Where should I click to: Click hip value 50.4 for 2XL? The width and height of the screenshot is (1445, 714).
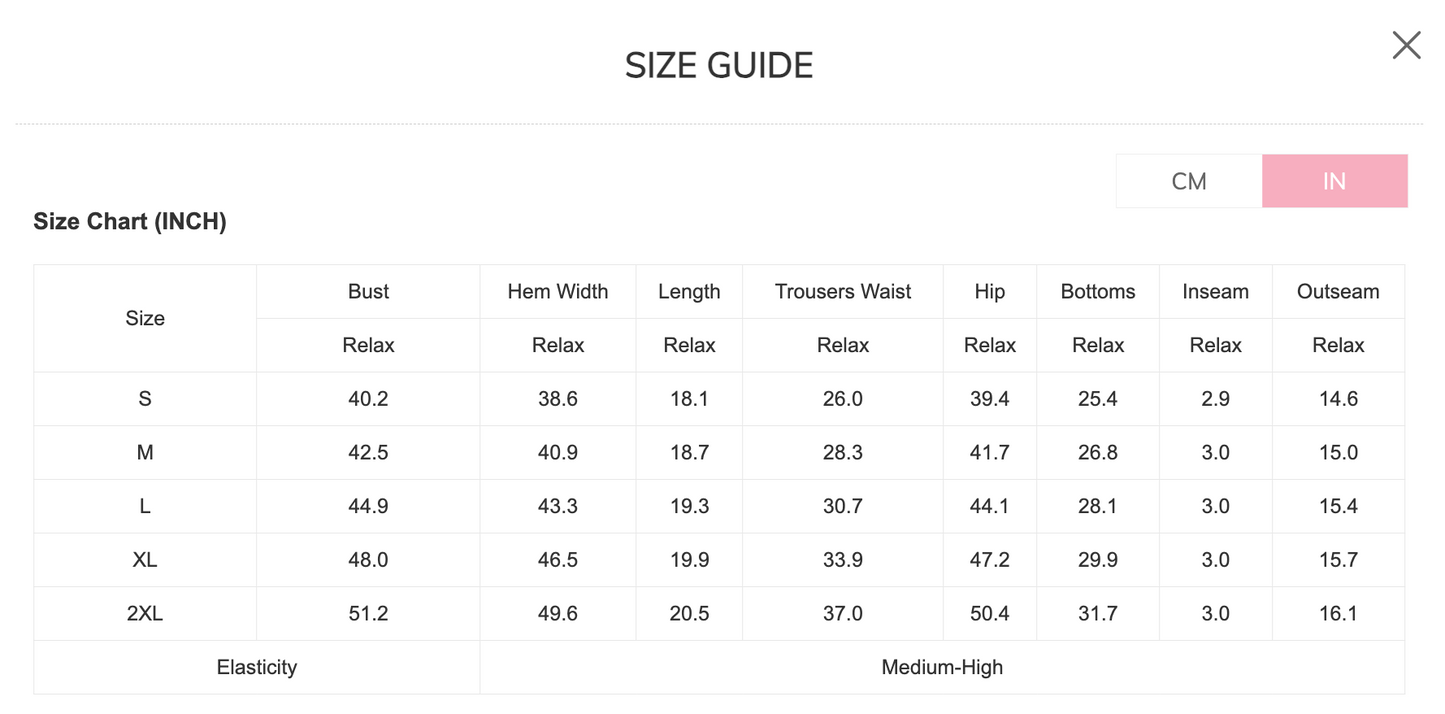[990, 614]
